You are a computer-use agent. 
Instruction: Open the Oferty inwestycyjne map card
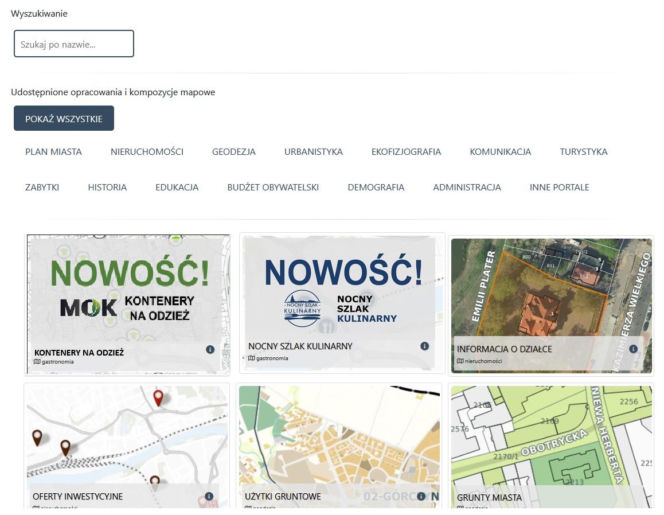pyautogui.click(x=127, y=446)
